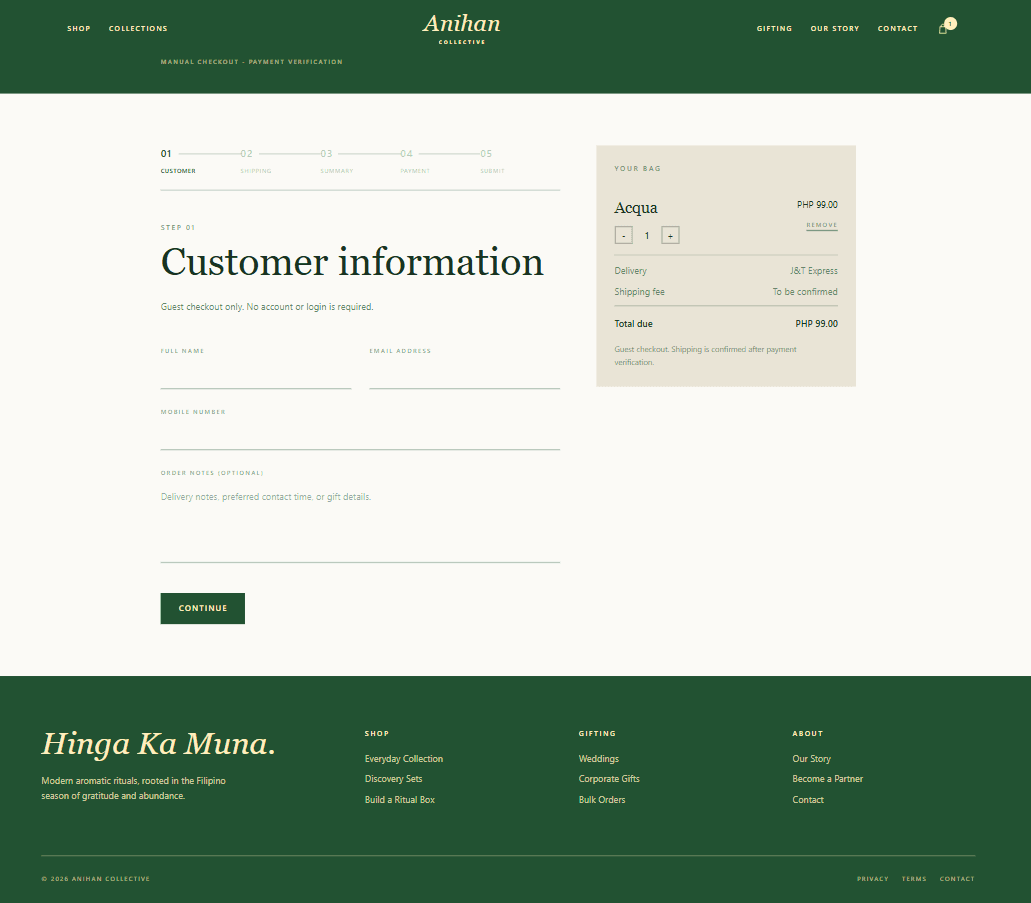Click the J&T Express delivery value

[813, 271]
